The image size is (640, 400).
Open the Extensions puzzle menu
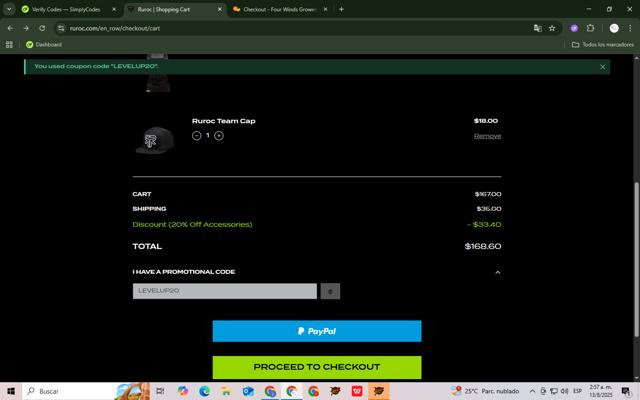(590, 28)
